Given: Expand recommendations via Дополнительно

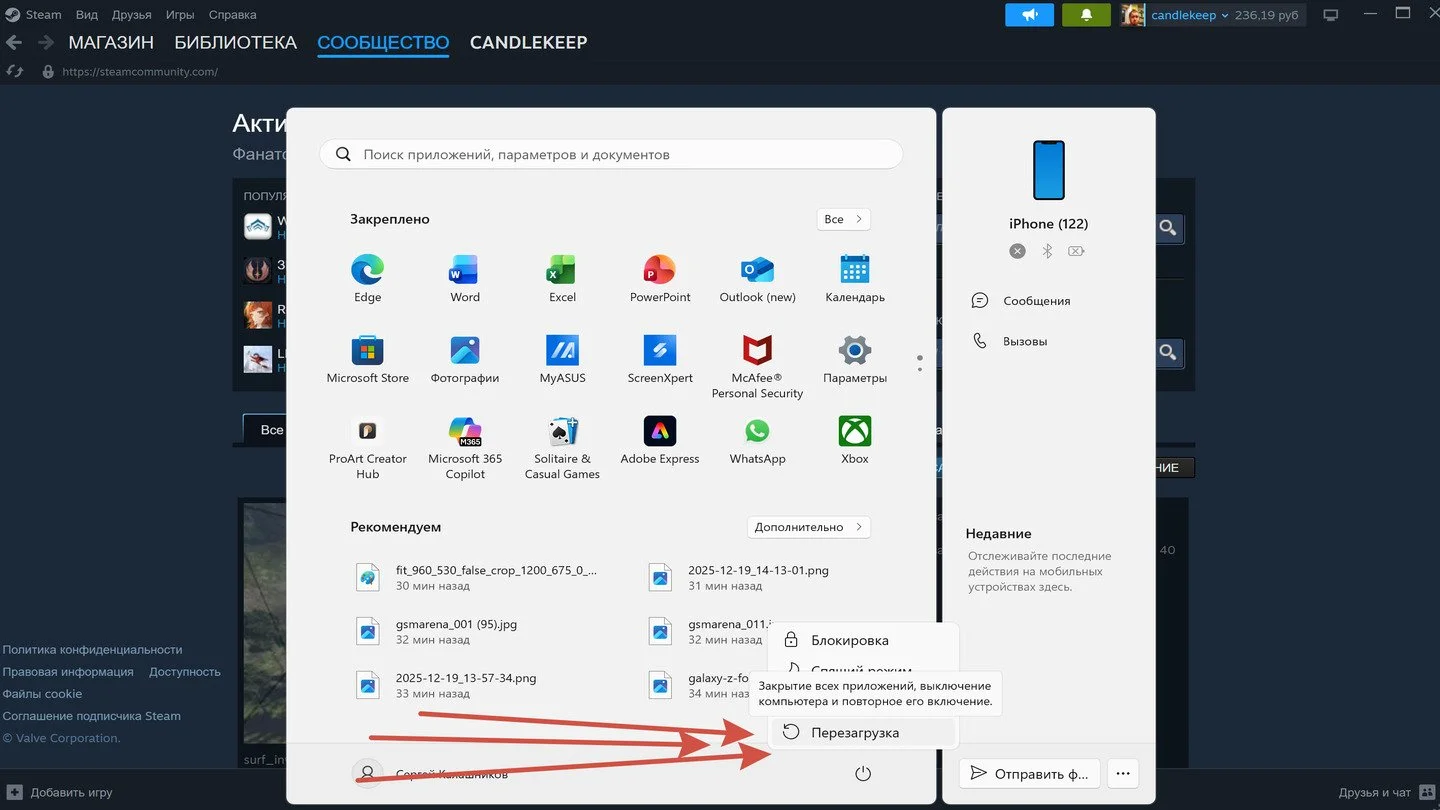Looking at the screenshot, I should [808, 527].
